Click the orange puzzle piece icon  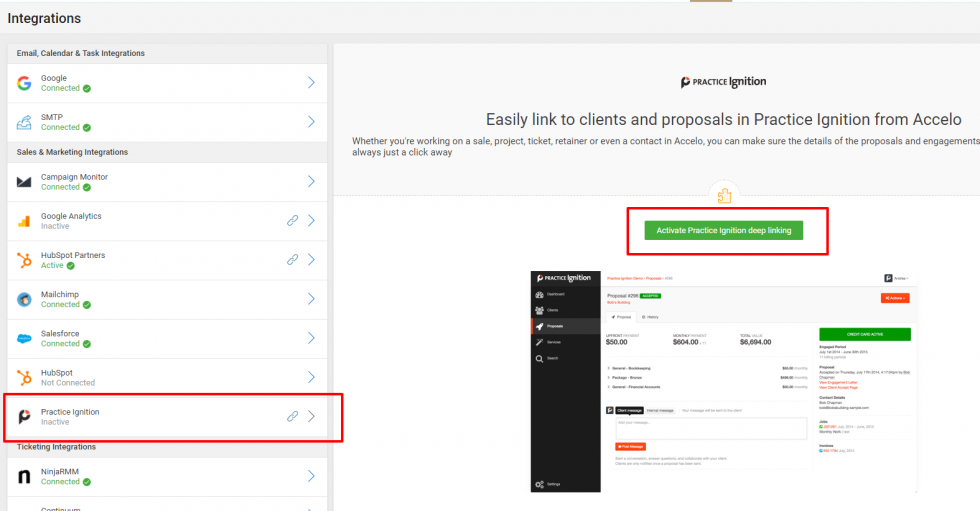click(x=724, y=196)
